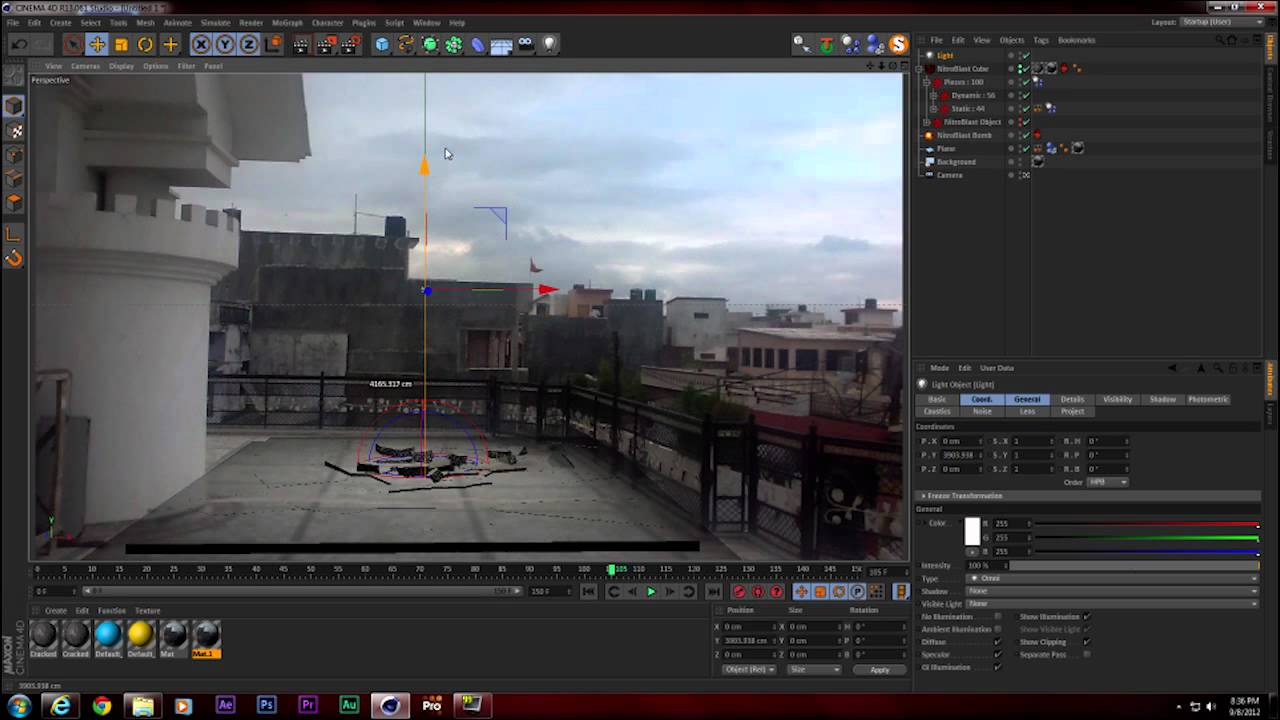
Task: Open After Effects from the taskbar
Action: point(225,705)
